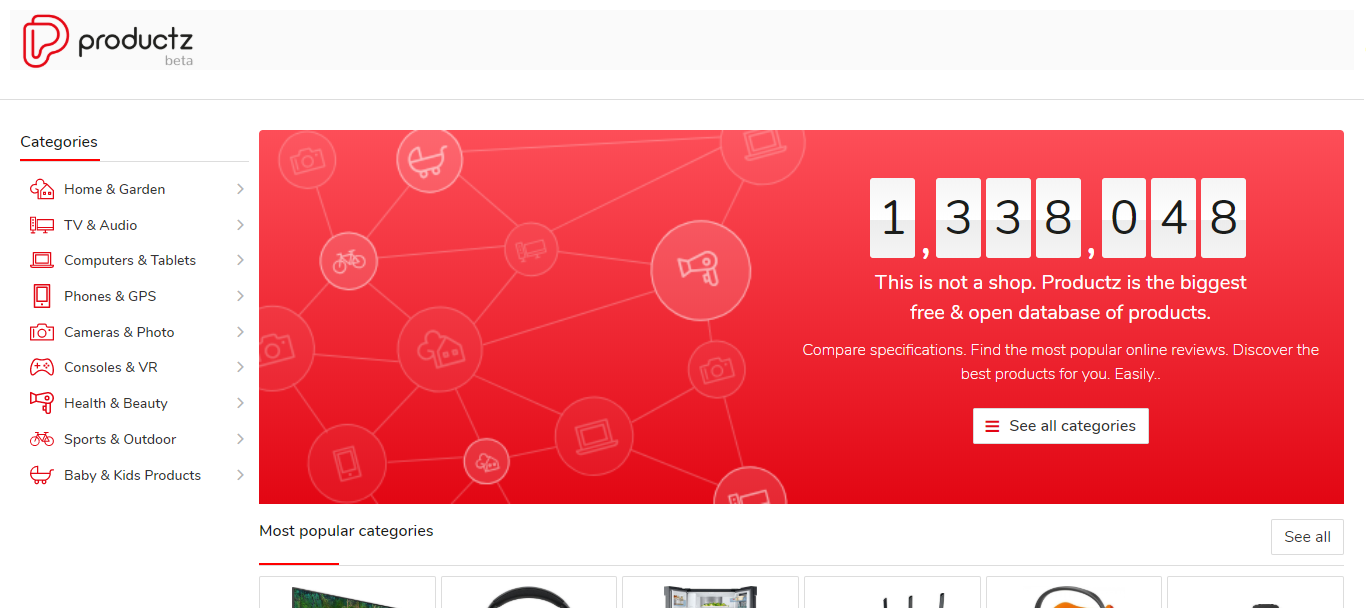
Task: Click the Cameras & Photo camera icon
Action: click(x=41, y=332)
